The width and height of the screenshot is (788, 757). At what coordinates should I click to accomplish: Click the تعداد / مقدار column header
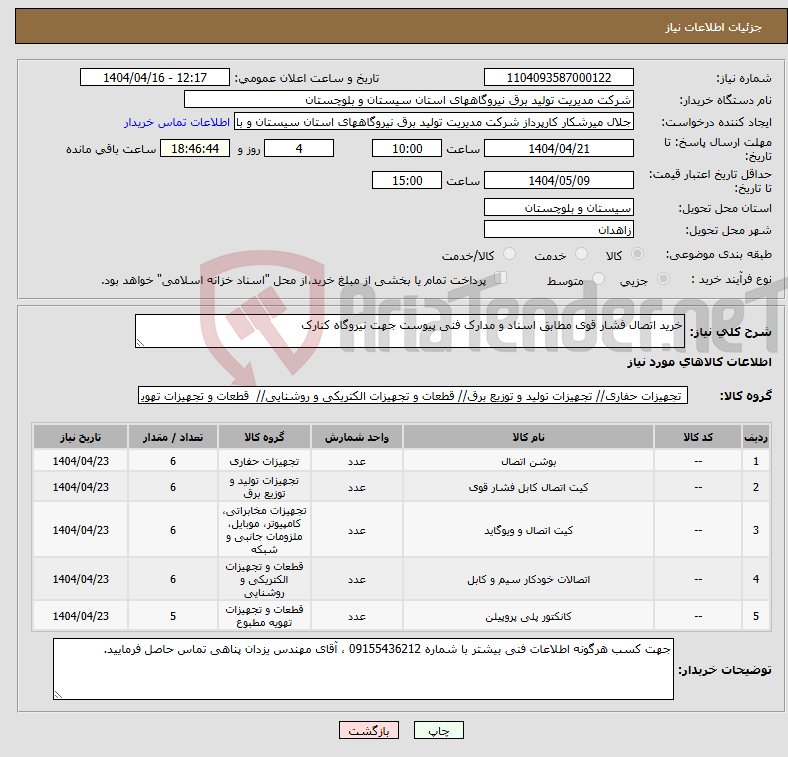(173, 437)
